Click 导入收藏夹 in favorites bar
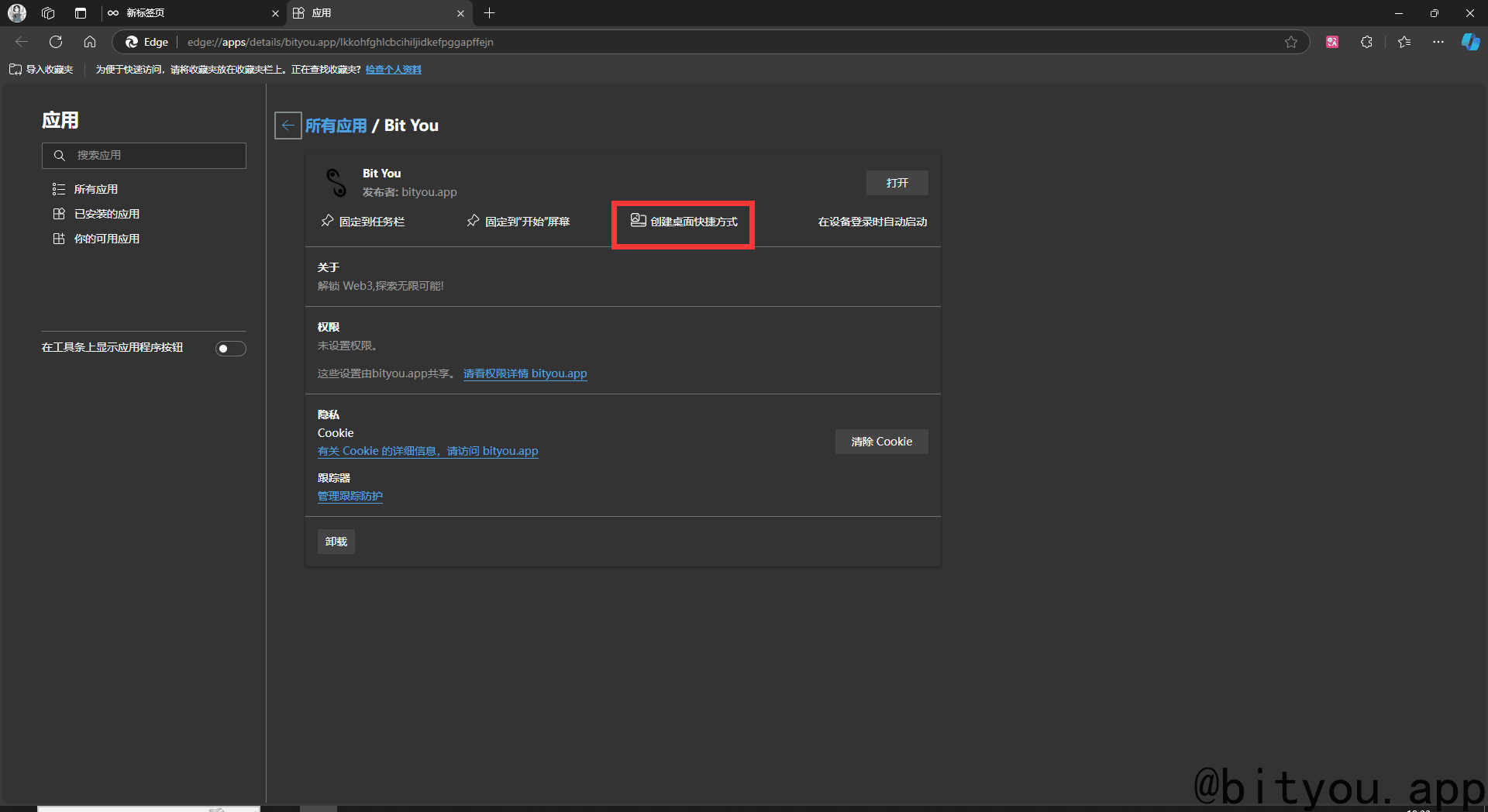This screenshot has height=812, width=1488. tap(41, 70)
